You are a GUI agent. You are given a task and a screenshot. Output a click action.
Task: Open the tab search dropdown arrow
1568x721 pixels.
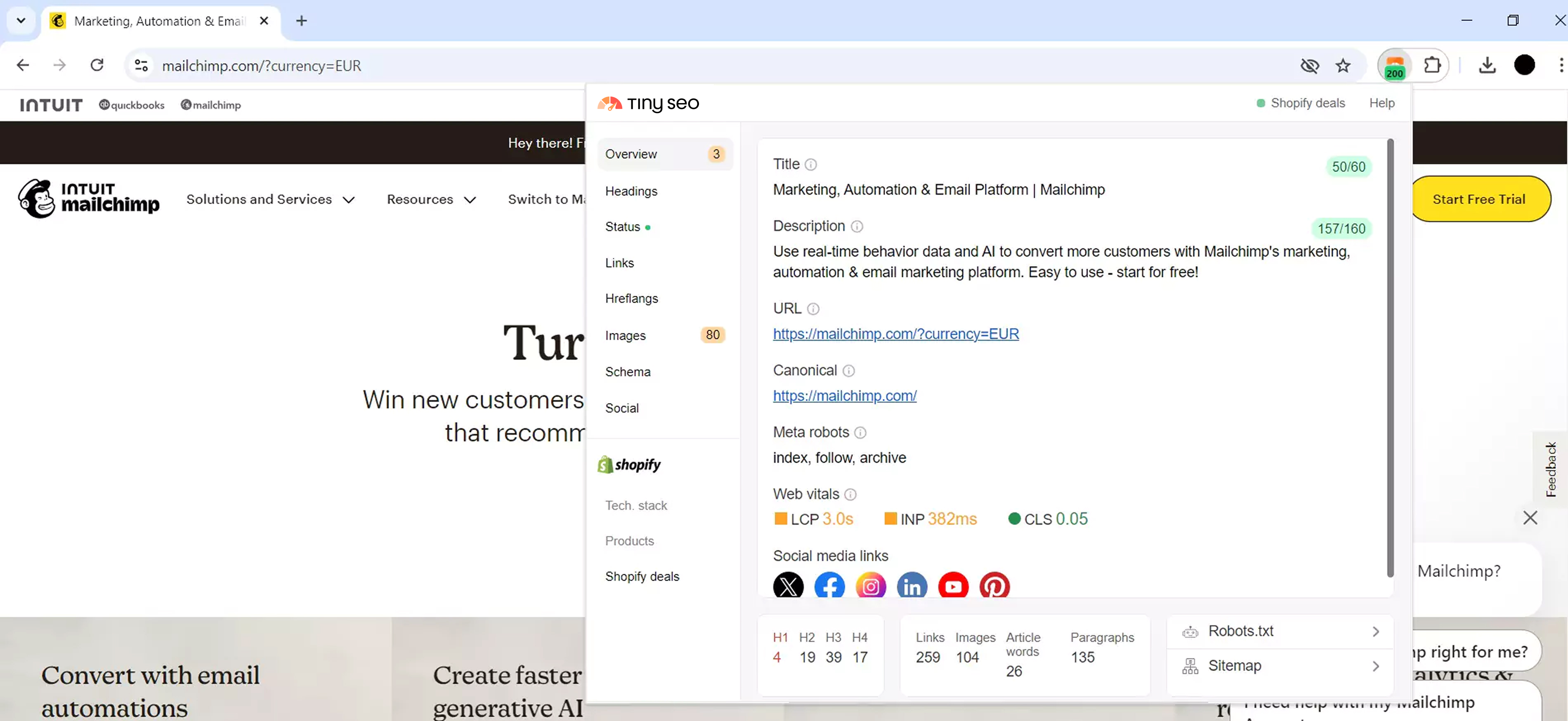(21, 21)
